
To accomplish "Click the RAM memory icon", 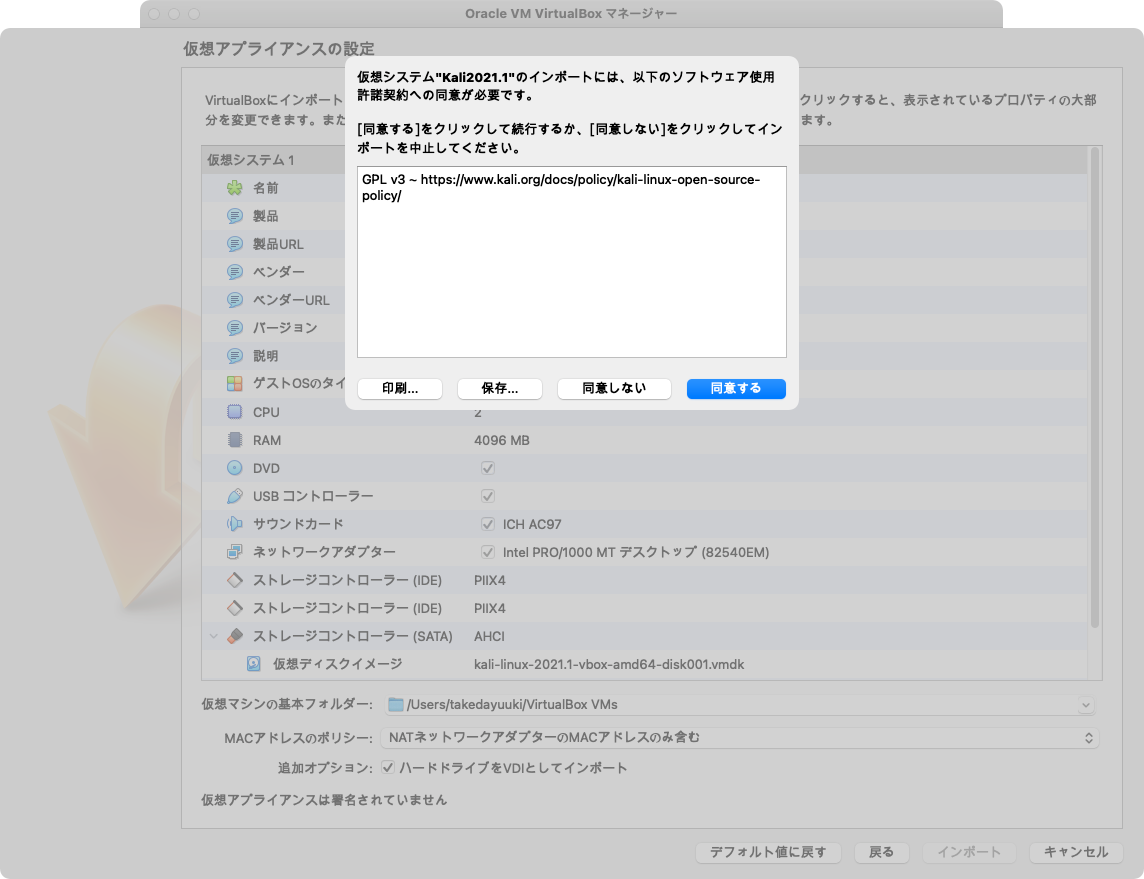I will click(234, 440).
